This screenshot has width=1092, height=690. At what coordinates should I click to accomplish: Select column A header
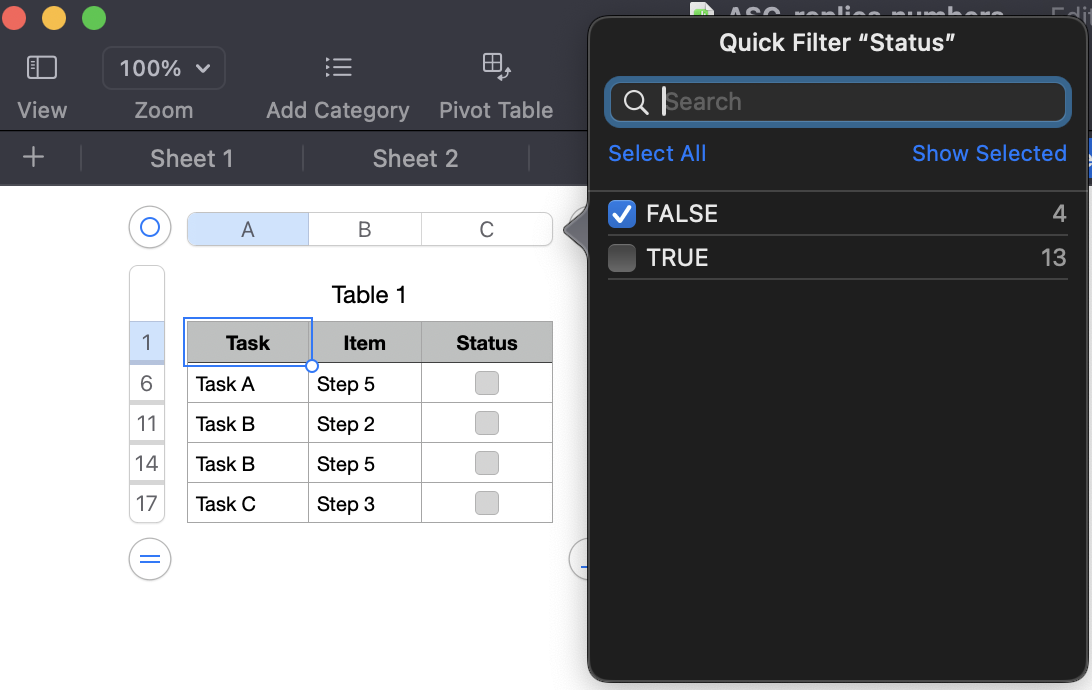[248, 229]
